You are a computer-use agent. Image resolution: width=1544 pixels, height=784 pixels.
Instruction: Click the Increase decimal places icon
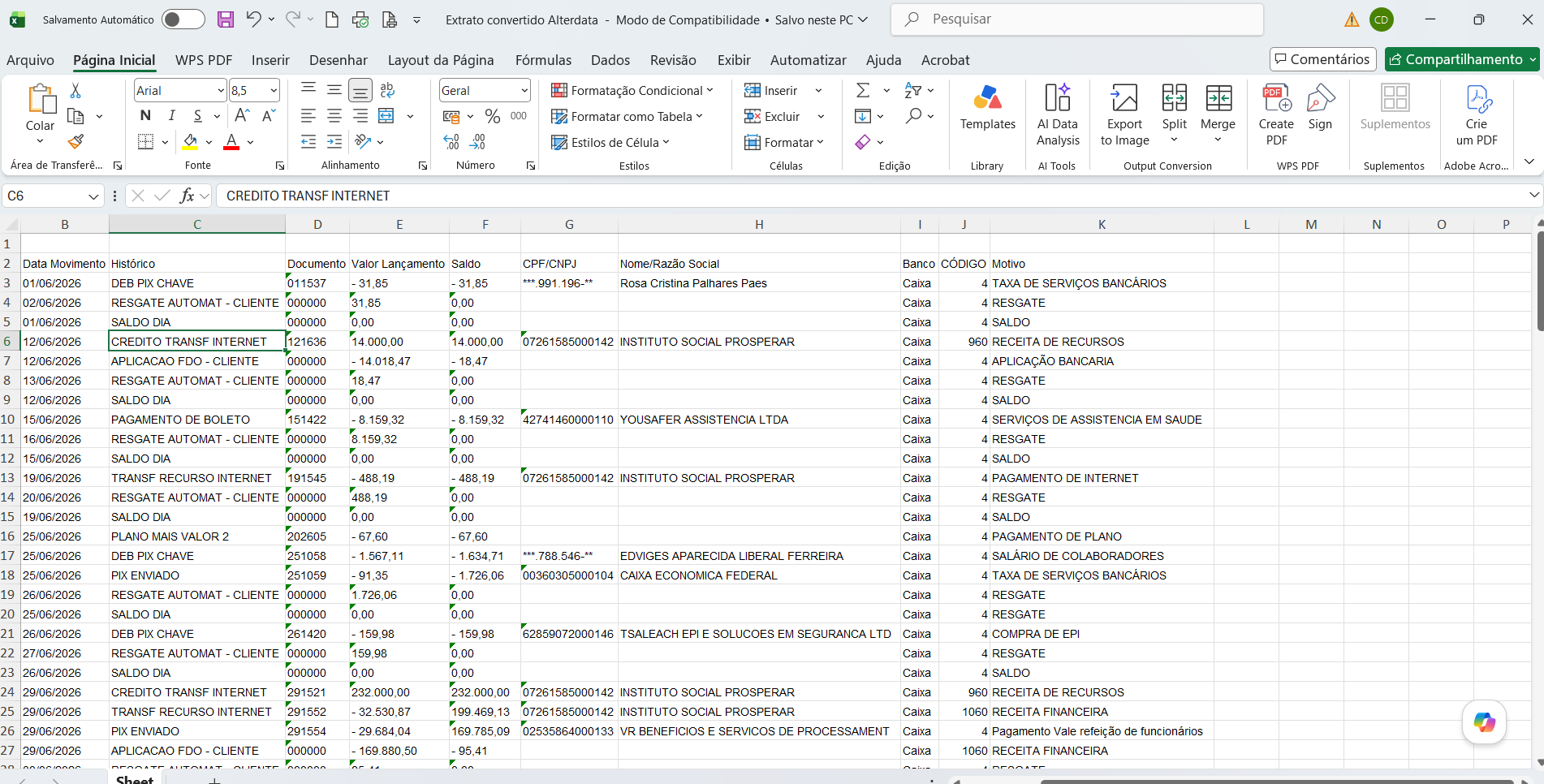click(x=452, y=142)
